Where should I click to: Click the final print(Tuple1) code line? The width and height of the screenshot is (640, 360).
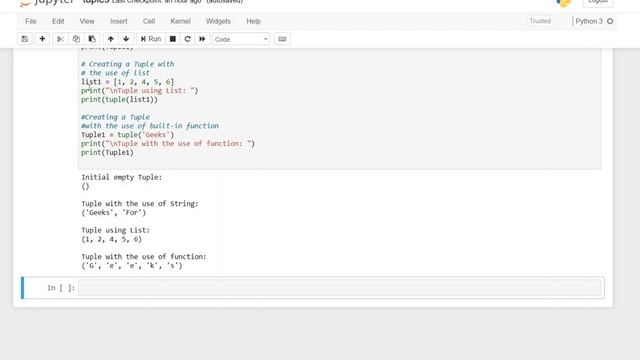coord(107,152)
